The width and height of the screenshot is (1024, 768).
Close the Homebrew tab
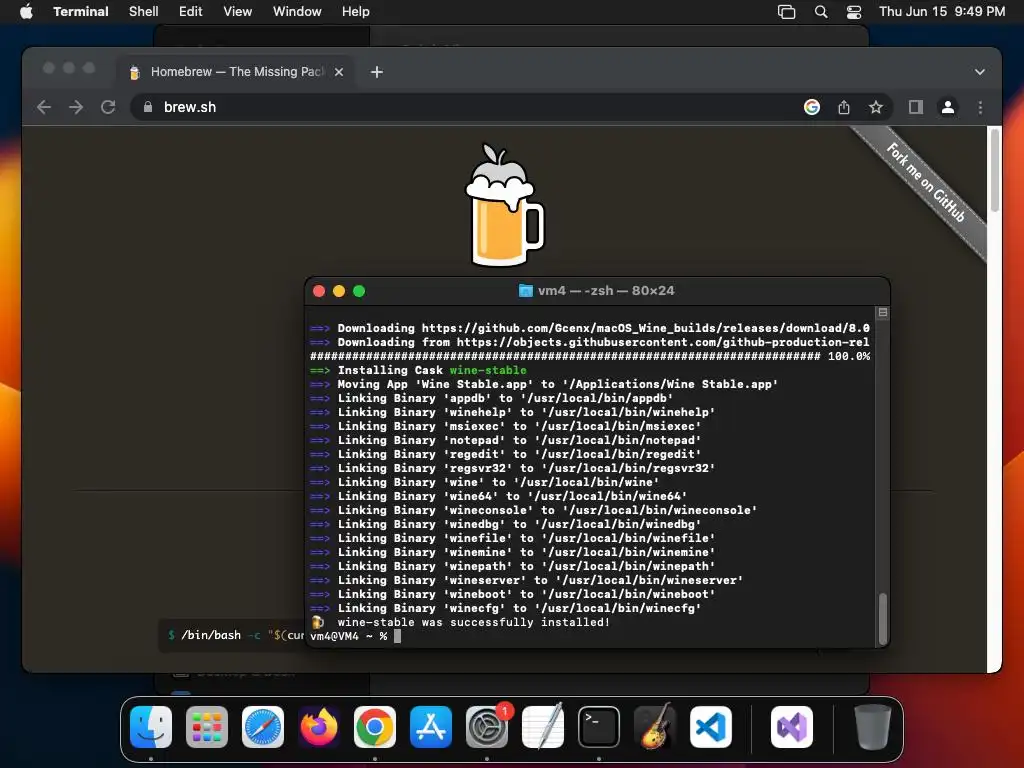point(338,72)
